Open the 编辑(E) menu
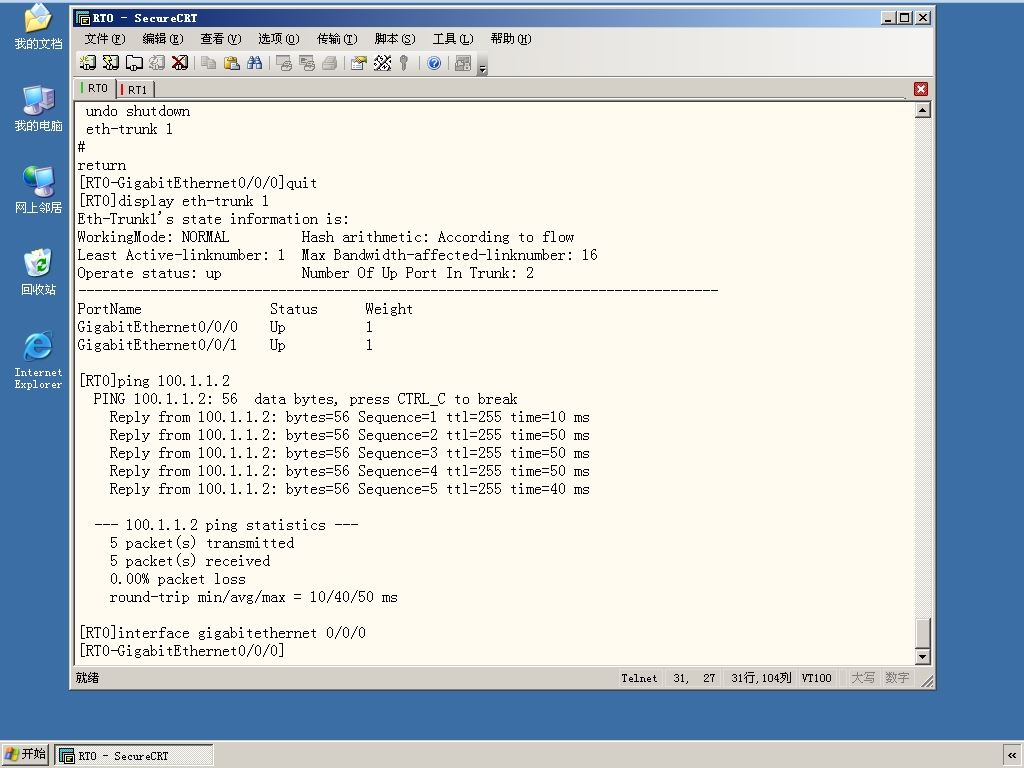1024x768 pixels. pyautogui.click(x=163, y=39)
